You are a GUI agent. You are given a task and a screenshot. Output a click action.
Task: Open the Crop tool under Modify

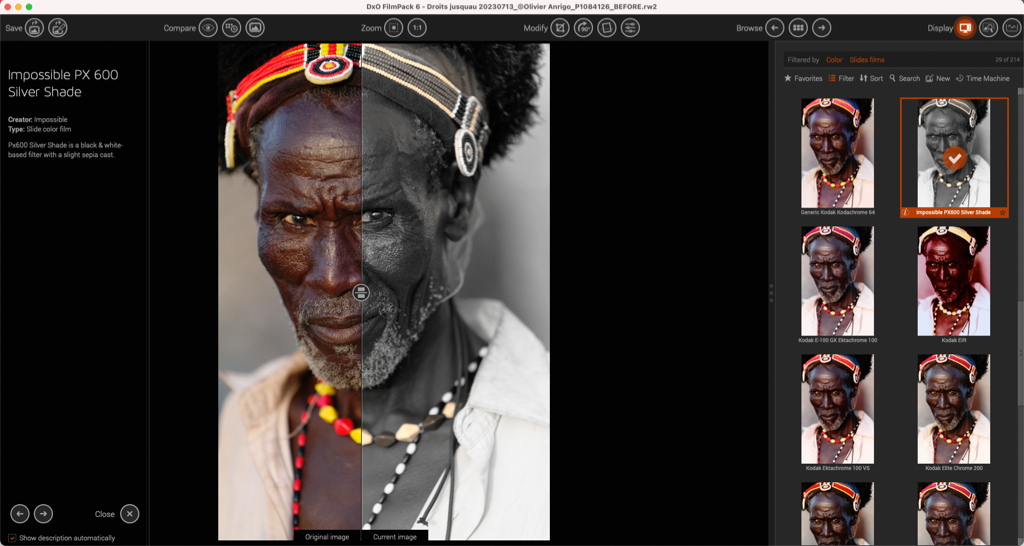560,28
